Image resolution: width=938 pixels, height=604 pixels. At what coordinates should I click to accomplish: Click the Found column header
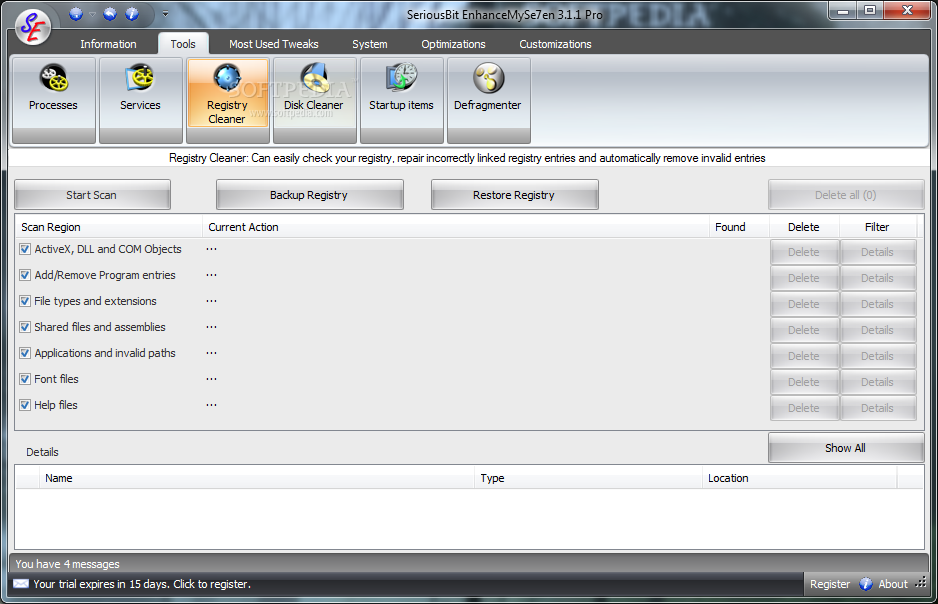click(739, 227)
